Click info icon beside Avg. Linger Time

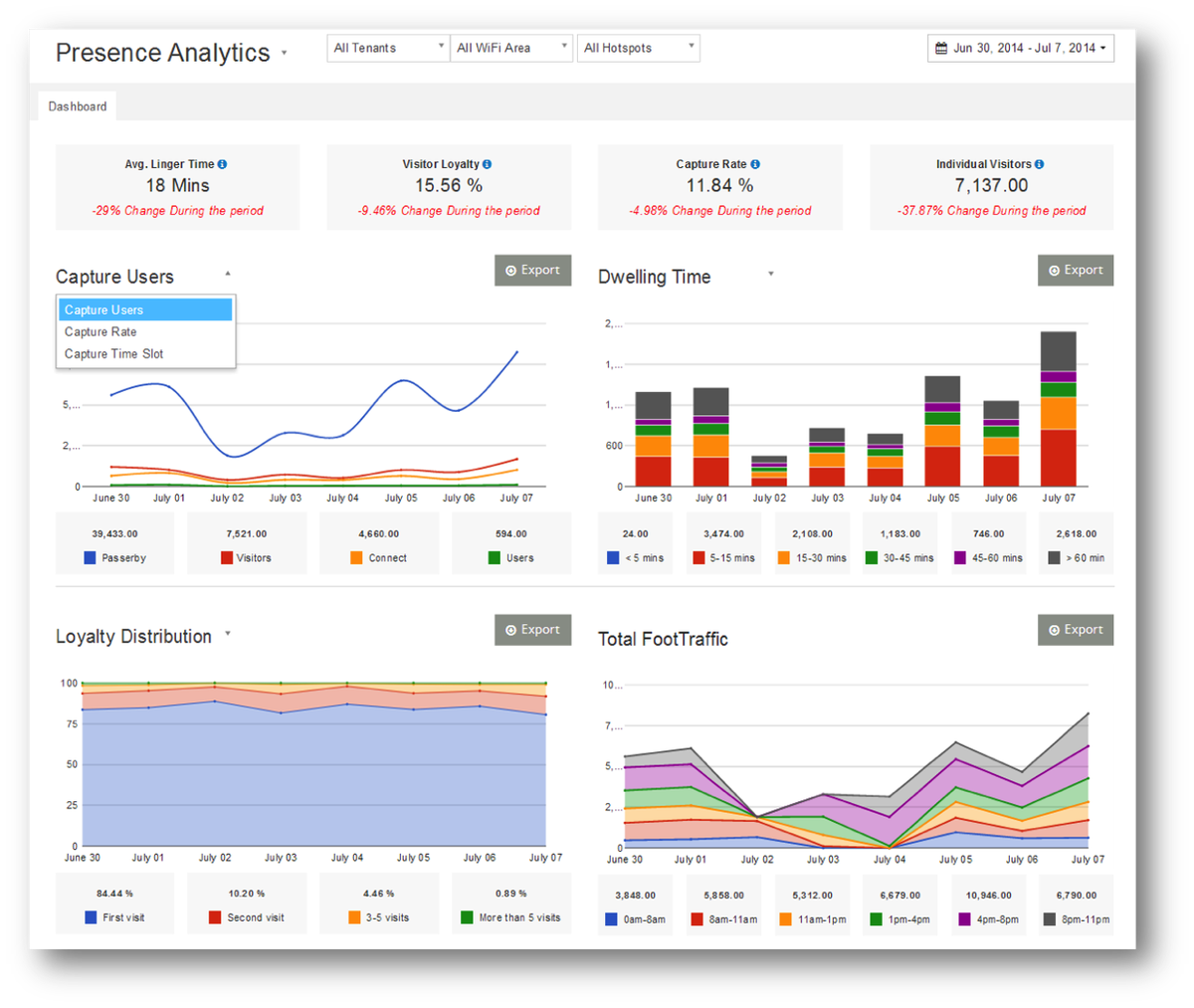tap(222, 164)
